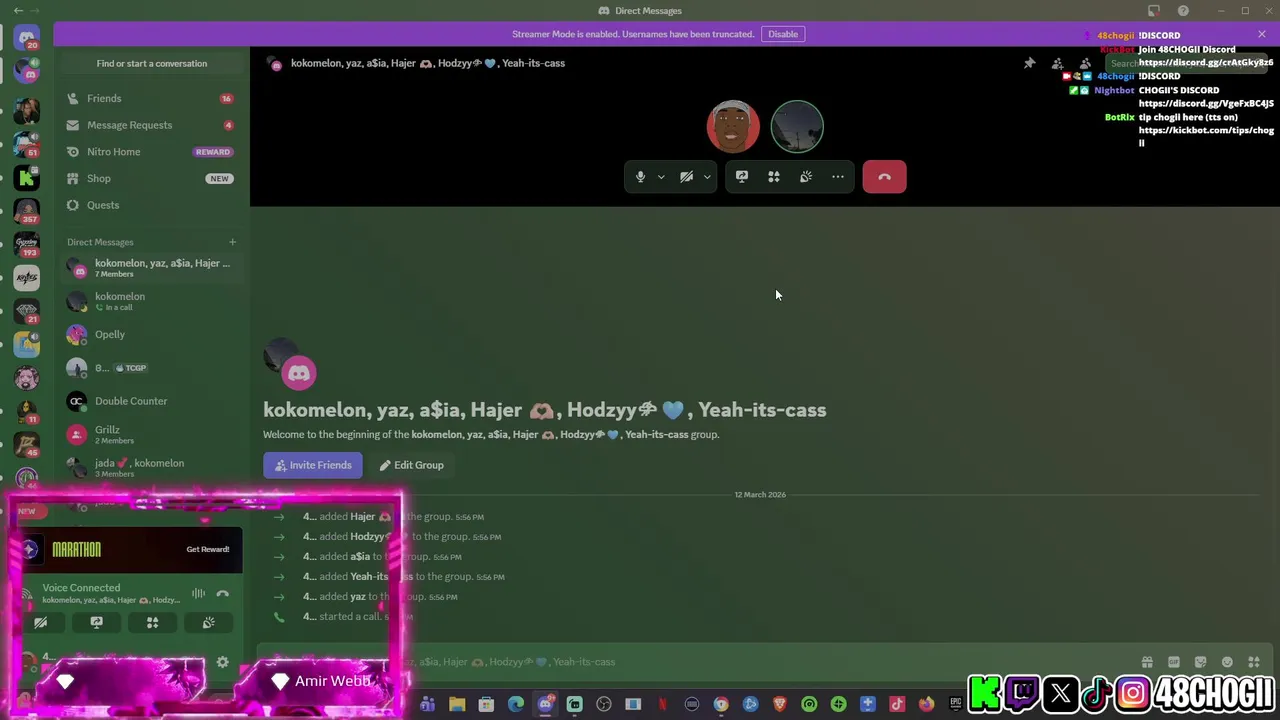The width and height of the screenshot is (1280, 720).
Task: Open pinned messages
Action: point(1029,63)
